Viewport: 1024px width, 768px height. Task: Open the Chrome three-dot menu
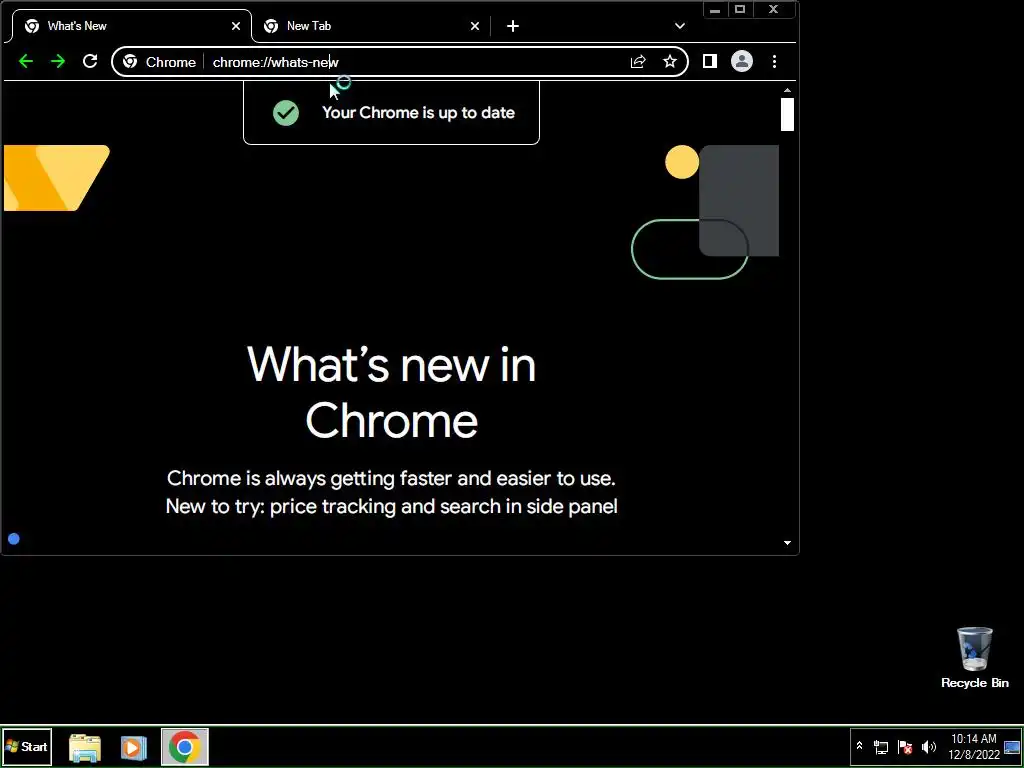tap(775, 61)
